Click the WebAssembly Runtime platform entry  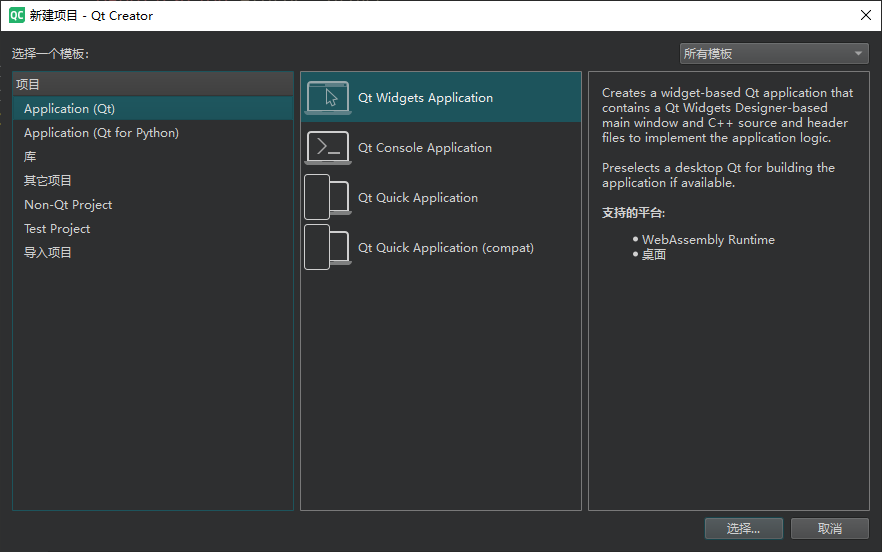tap(708, 240)
